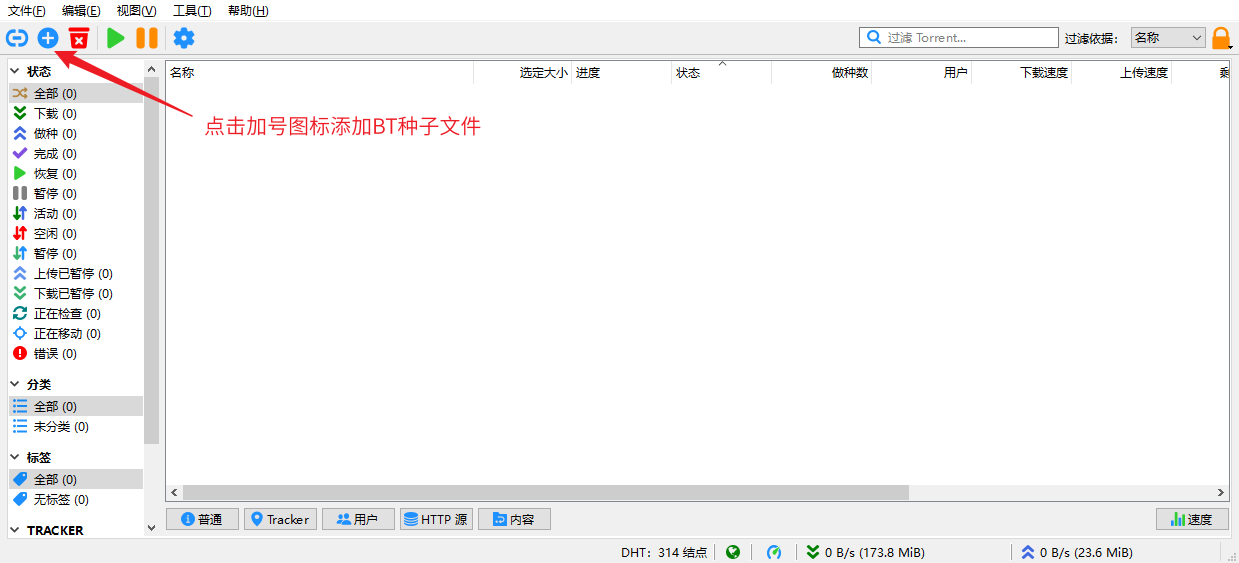Click the red delete torrent icon
Image resolution: width=1239 pixels, height=563 pixels.
[x=79, y=38]
